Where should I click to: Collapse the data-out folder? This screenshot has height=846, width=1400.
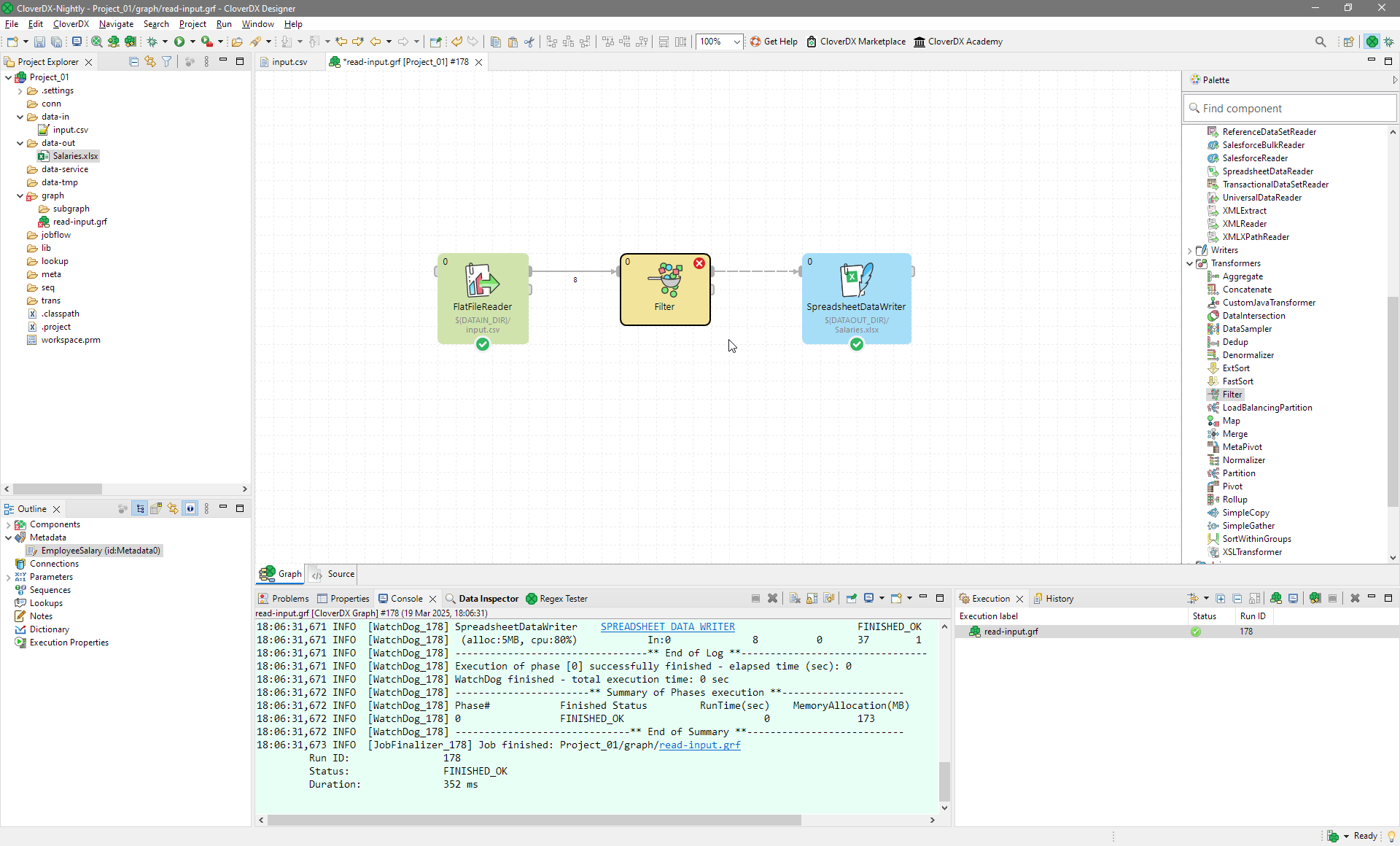coord(20,143)
